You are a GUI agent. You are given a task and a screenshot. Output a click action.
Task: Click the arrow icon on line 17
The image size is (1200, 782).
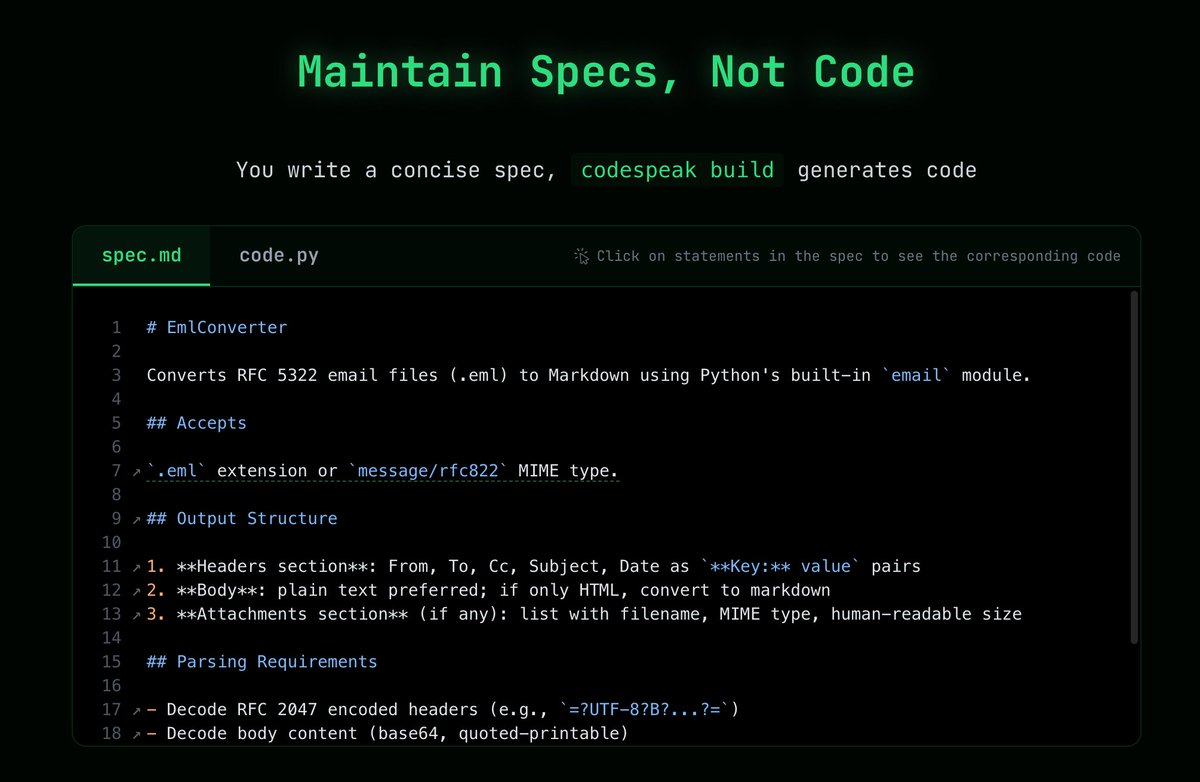(x=137, y=711)
